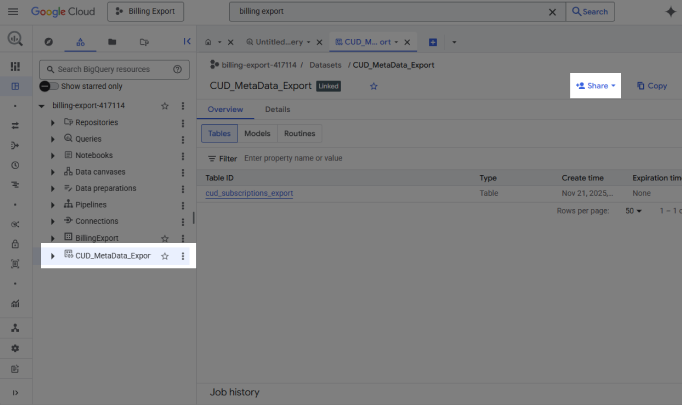
Task: Click the help icon in the BigQuery search box
Action: click(177, 69)
